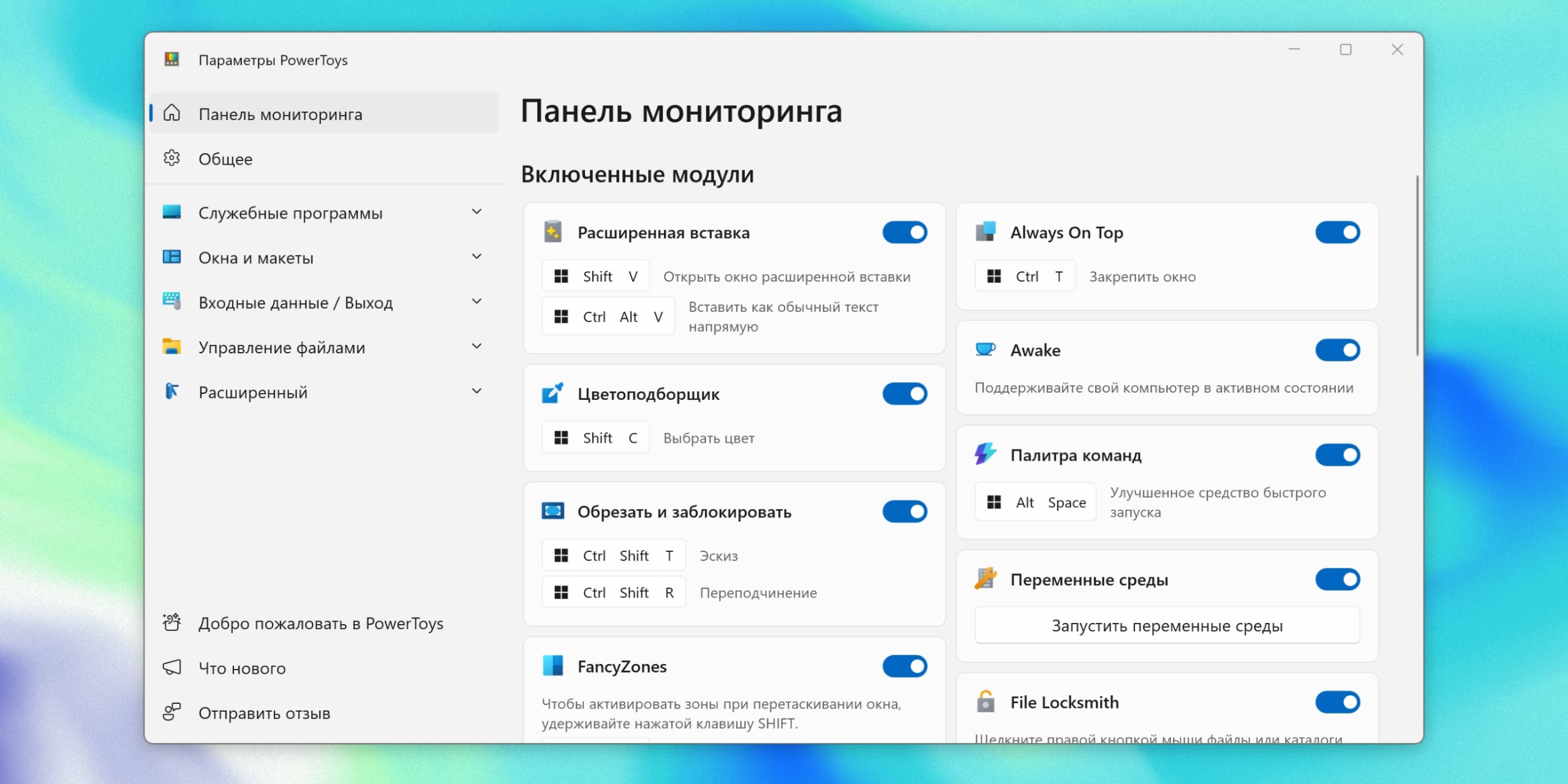
Task: Click the Расширенная вставка module icon
Action: click(552, 232)
